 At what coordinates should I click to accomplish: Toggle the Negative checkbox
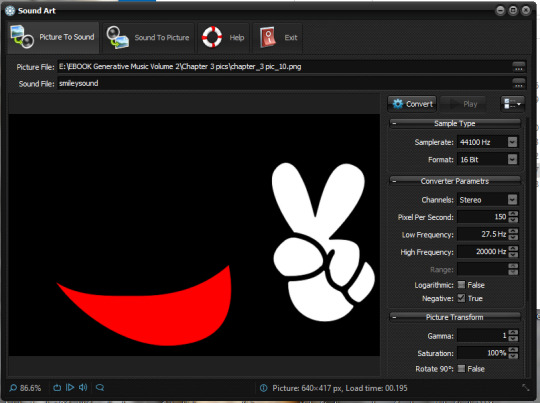(461, 298)
